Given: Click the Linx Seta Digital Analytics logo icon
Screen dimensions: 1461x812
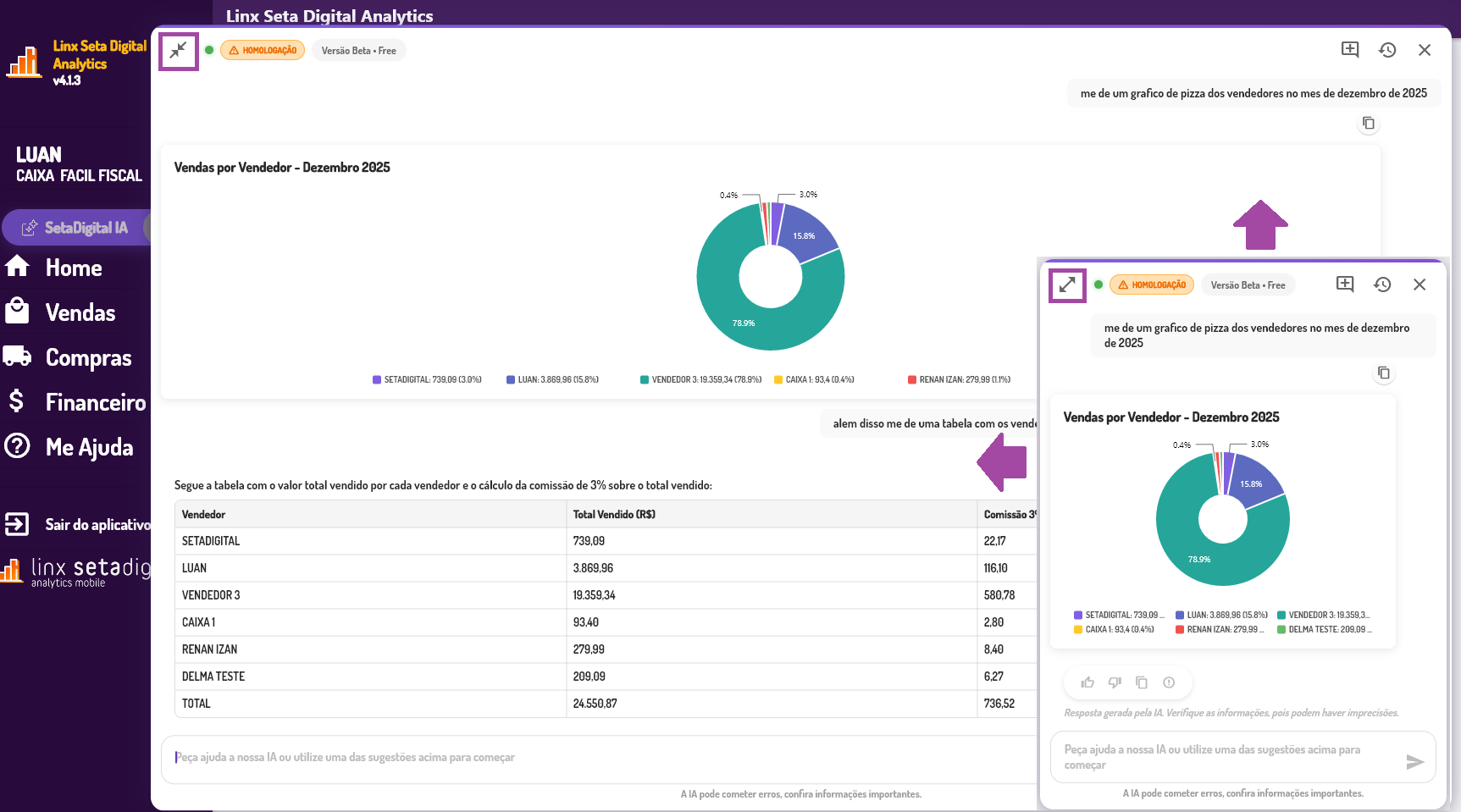Looking at the screenshot, I should pos(24,63).
